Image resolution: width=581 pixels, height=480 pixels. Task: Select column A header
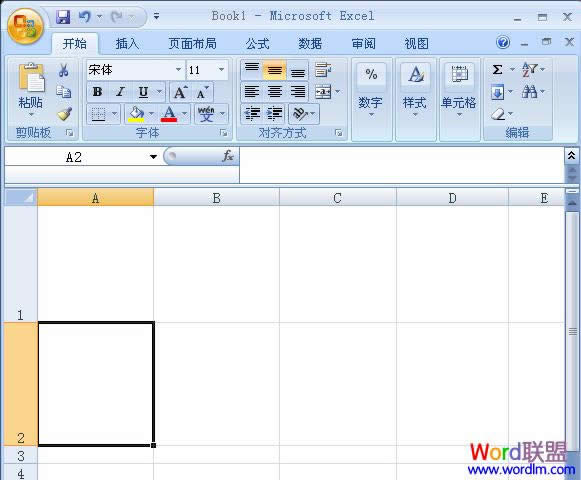coord(96,198)
